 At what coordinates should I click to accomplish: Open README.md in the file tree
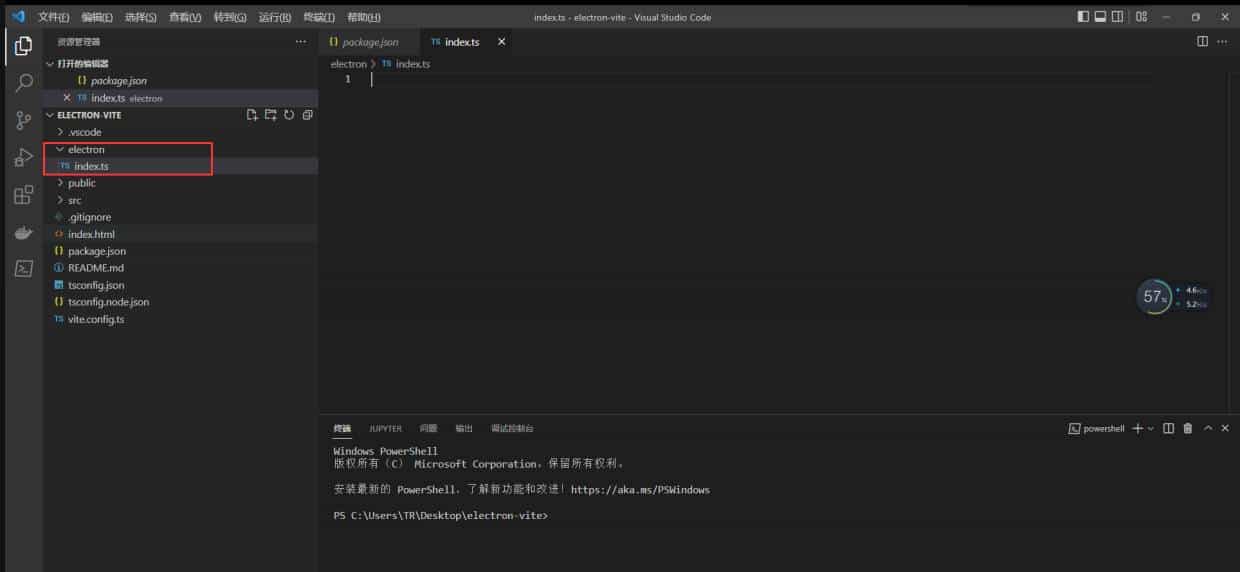coord(180,268)
